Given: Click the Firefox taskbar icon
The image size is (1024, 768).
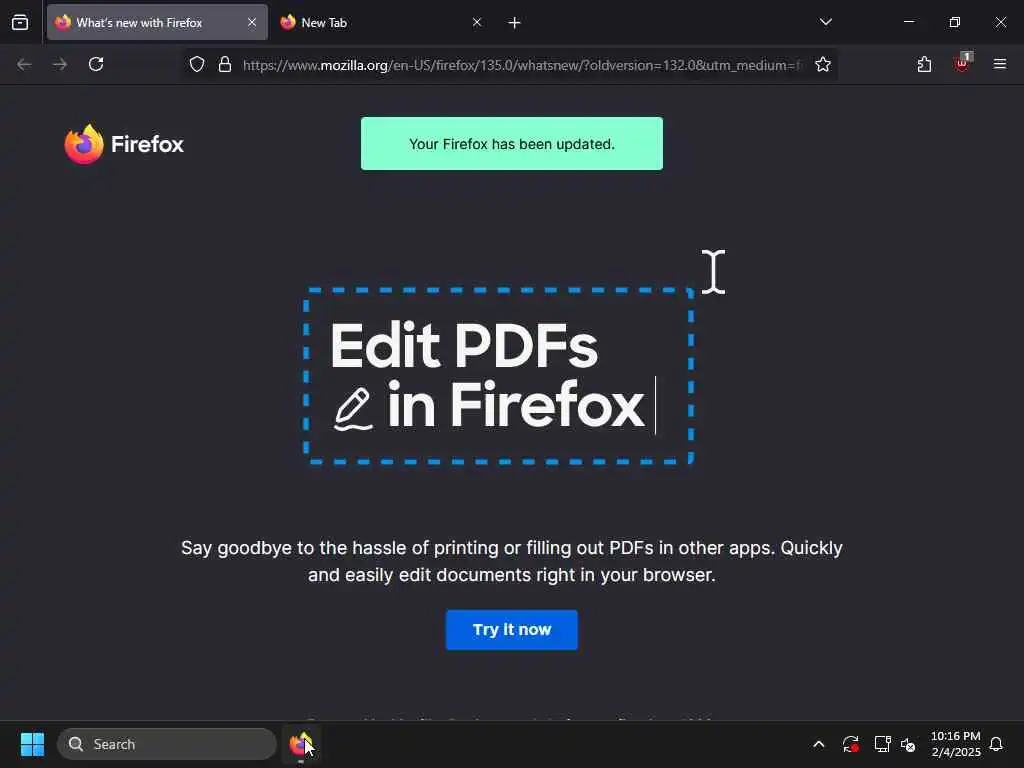Looking at the screenshot, I should pos(301,744).
